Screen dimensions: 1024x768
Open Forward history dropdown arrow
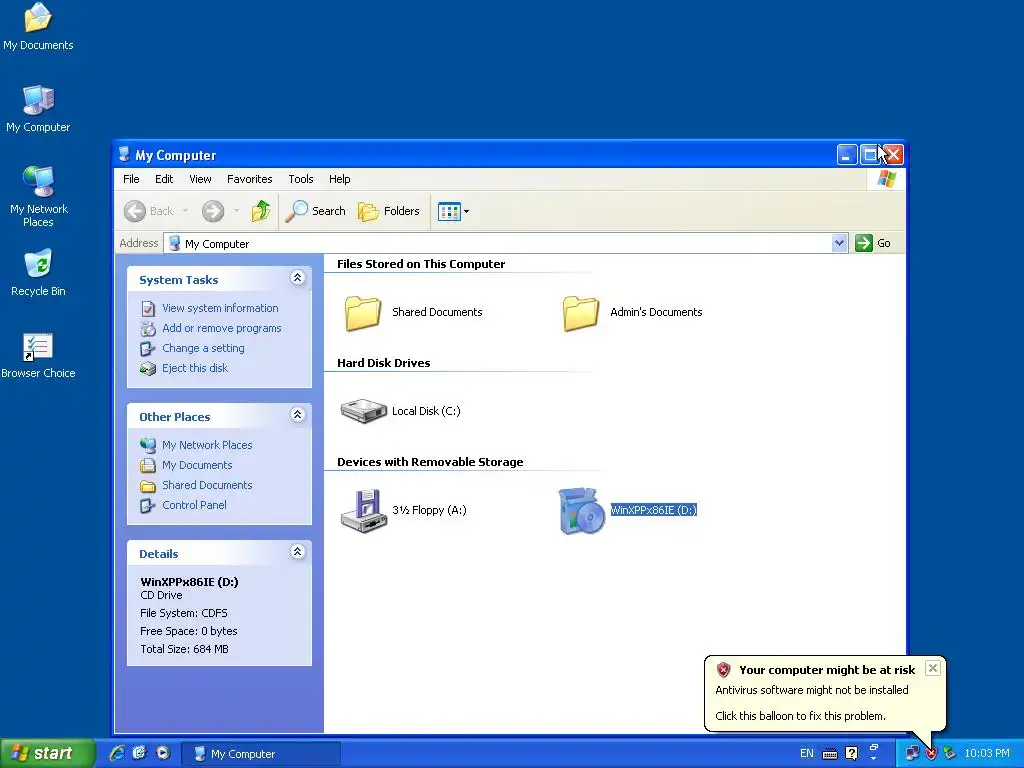pos(236,211)
